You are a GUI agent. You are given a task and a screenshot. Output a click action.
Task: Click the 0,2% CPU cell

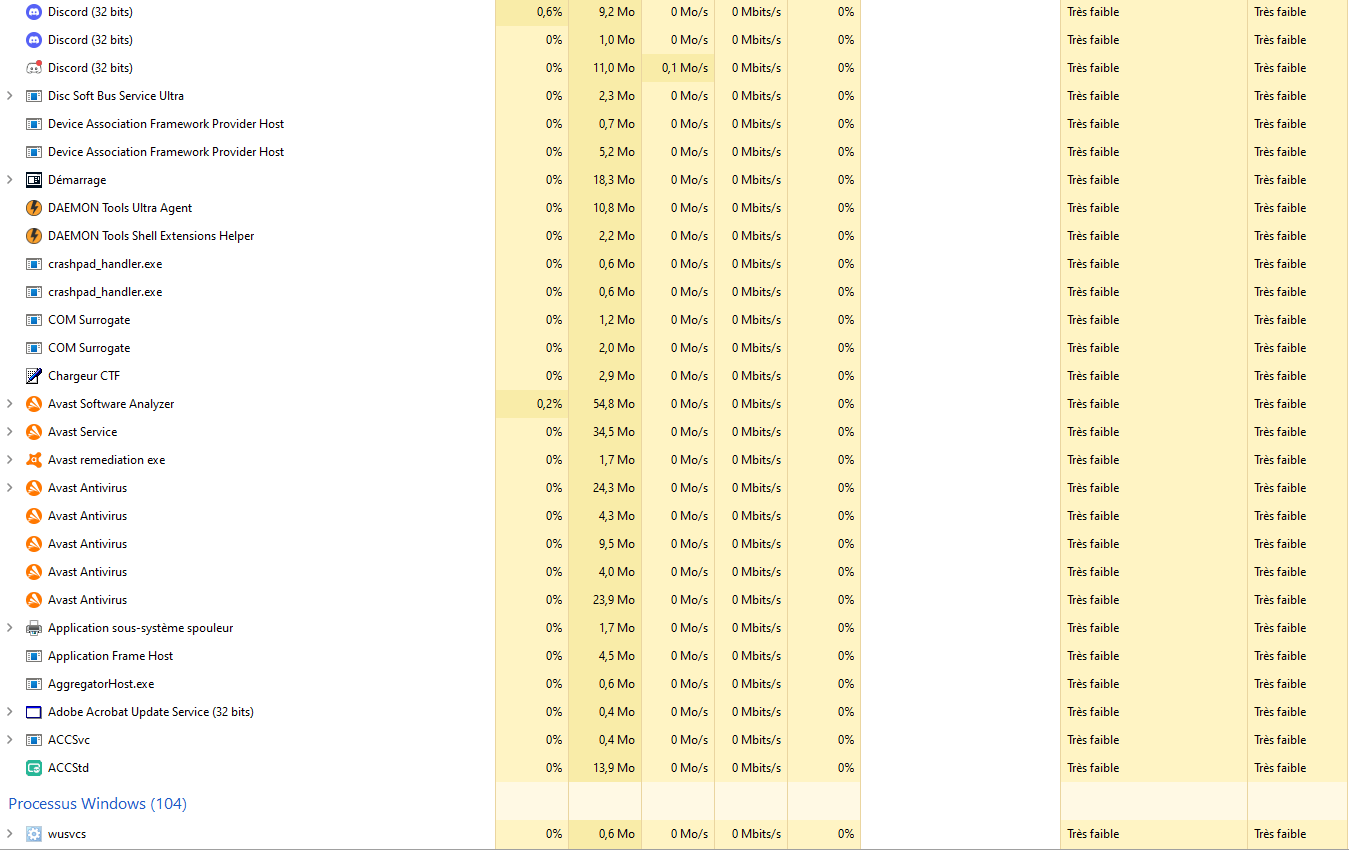click(x=532, y=404)
